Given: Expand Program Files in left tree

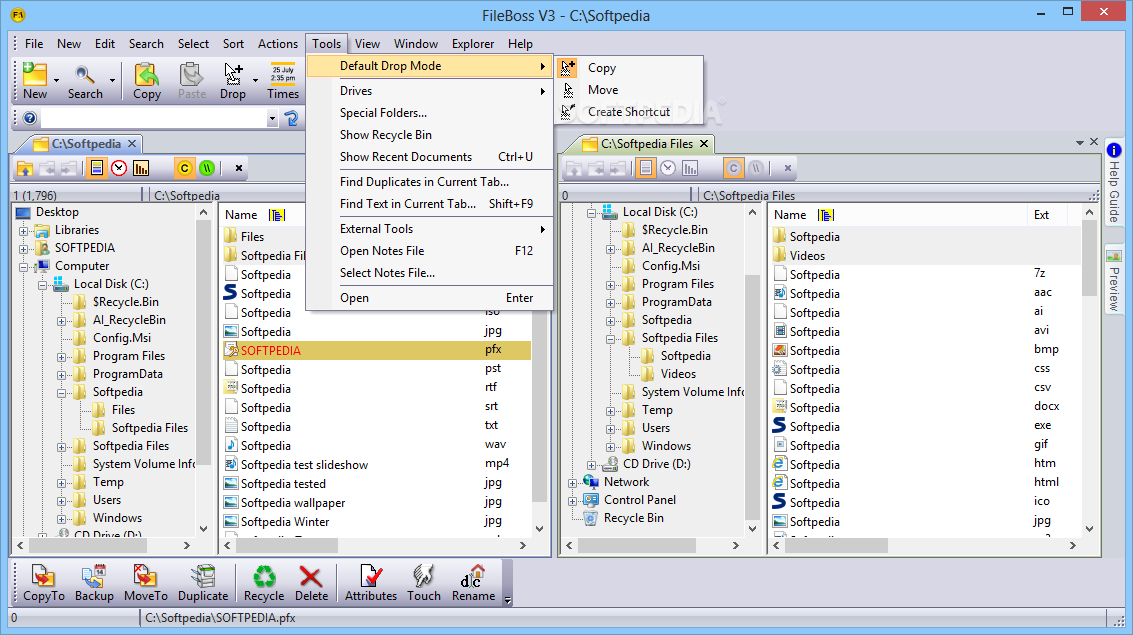Looking at the screenshot, I should (x=61, y=357).
